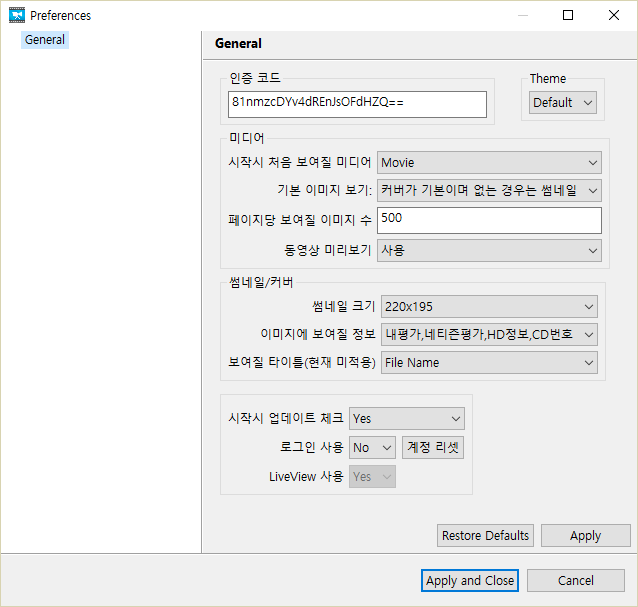Click the 페이지당 보여질 이미지 수 label
Image resolution: width=638 pixels, height=607 pixels.
300,220
